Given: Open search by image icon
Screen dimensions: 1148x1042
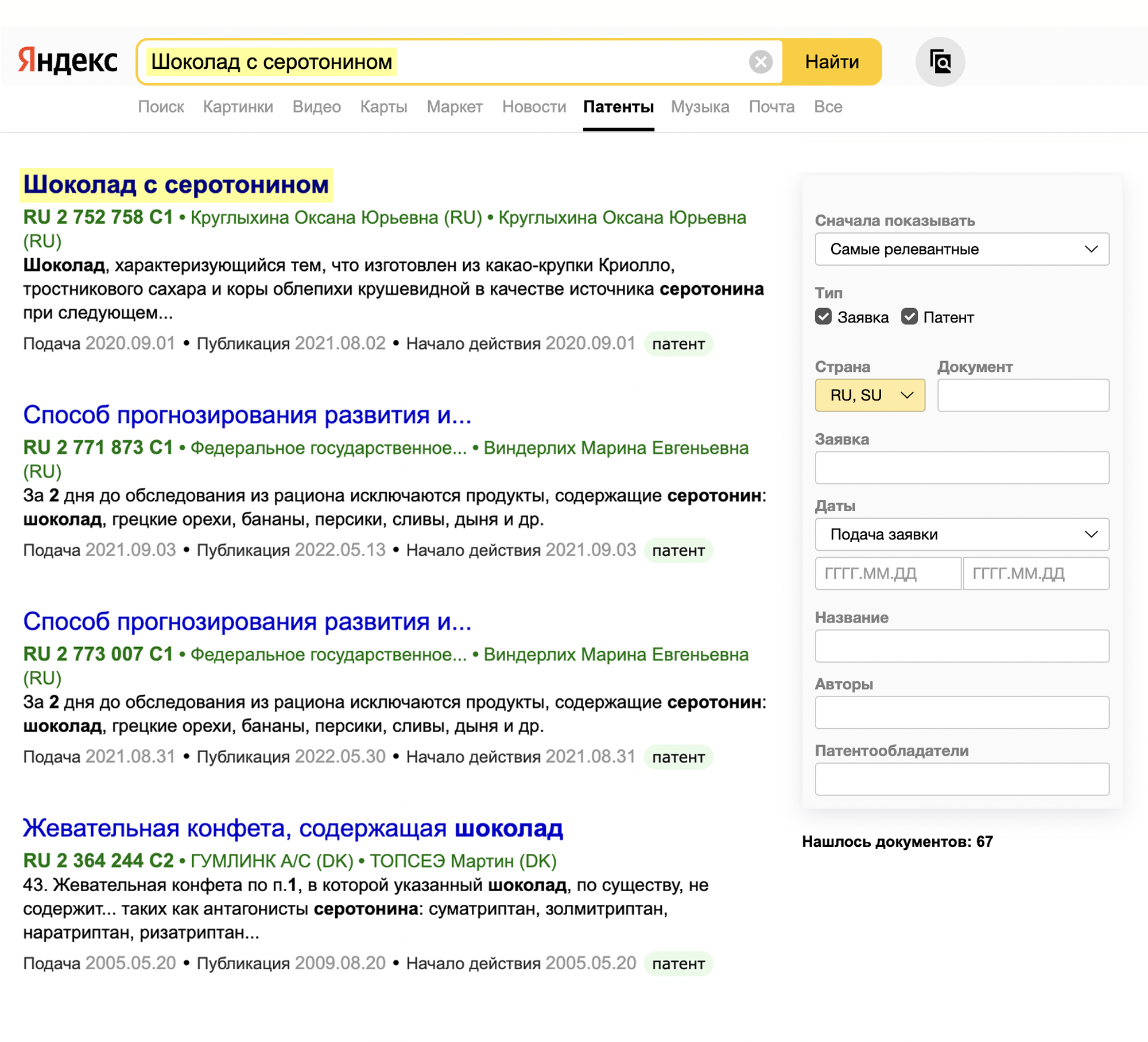Looking at the screenshot, I should tap(940, 62).
